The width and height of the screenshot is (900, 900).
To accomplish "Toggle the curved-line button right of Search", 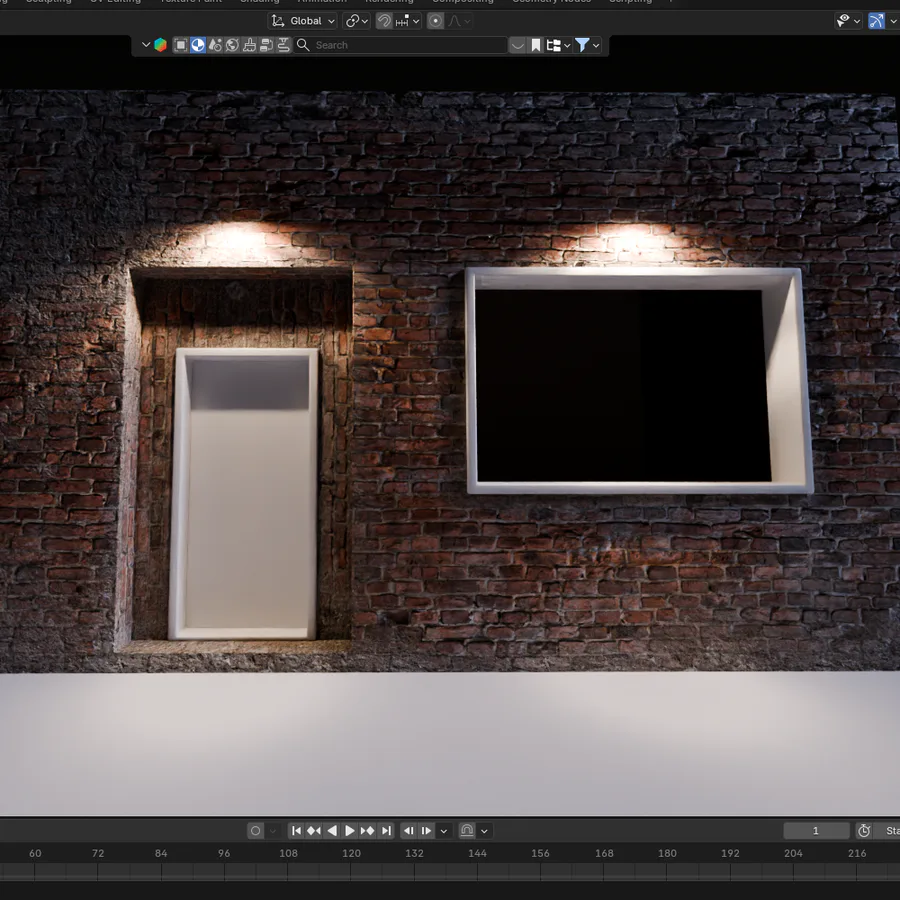I will pyautogui.click(x=518, y=45).
